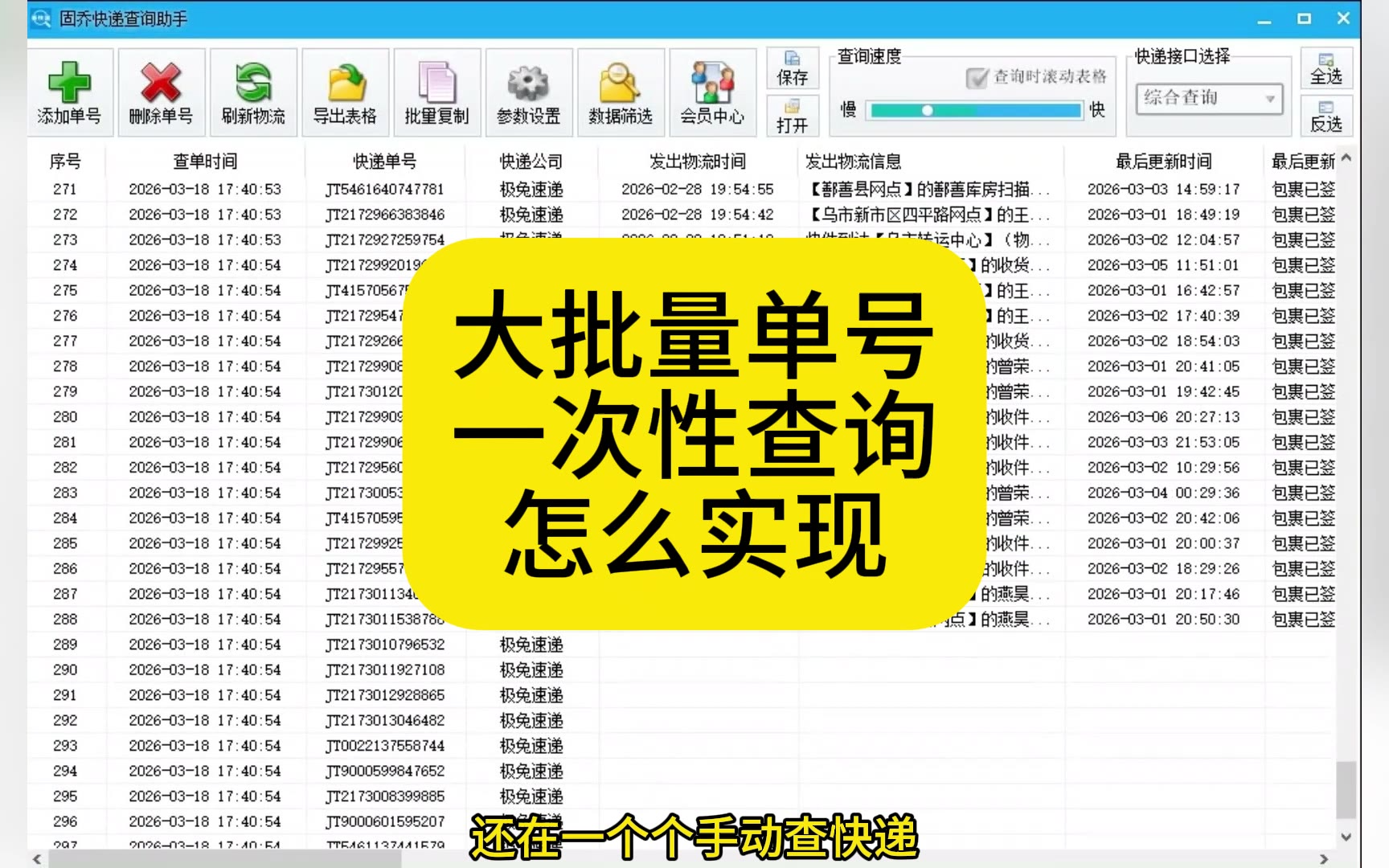The width and height of the screenshot is (1389, 868).
Task: Select tracking number JT2173012928865
Action: pos(385,695)
